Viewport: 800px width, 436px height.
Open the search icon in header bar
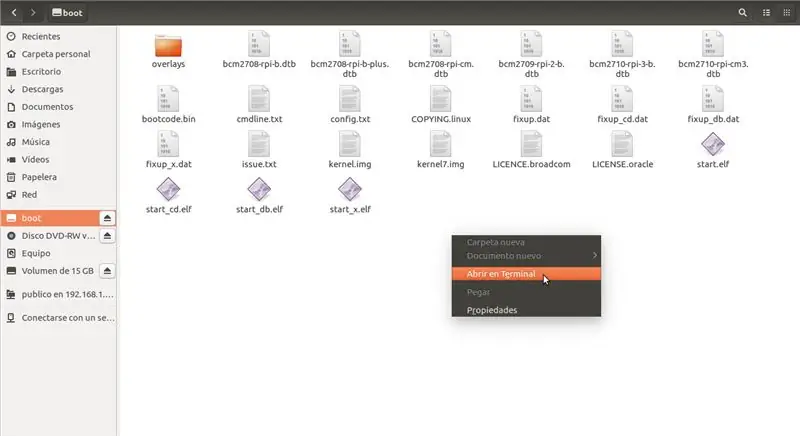tap(742, 13)
